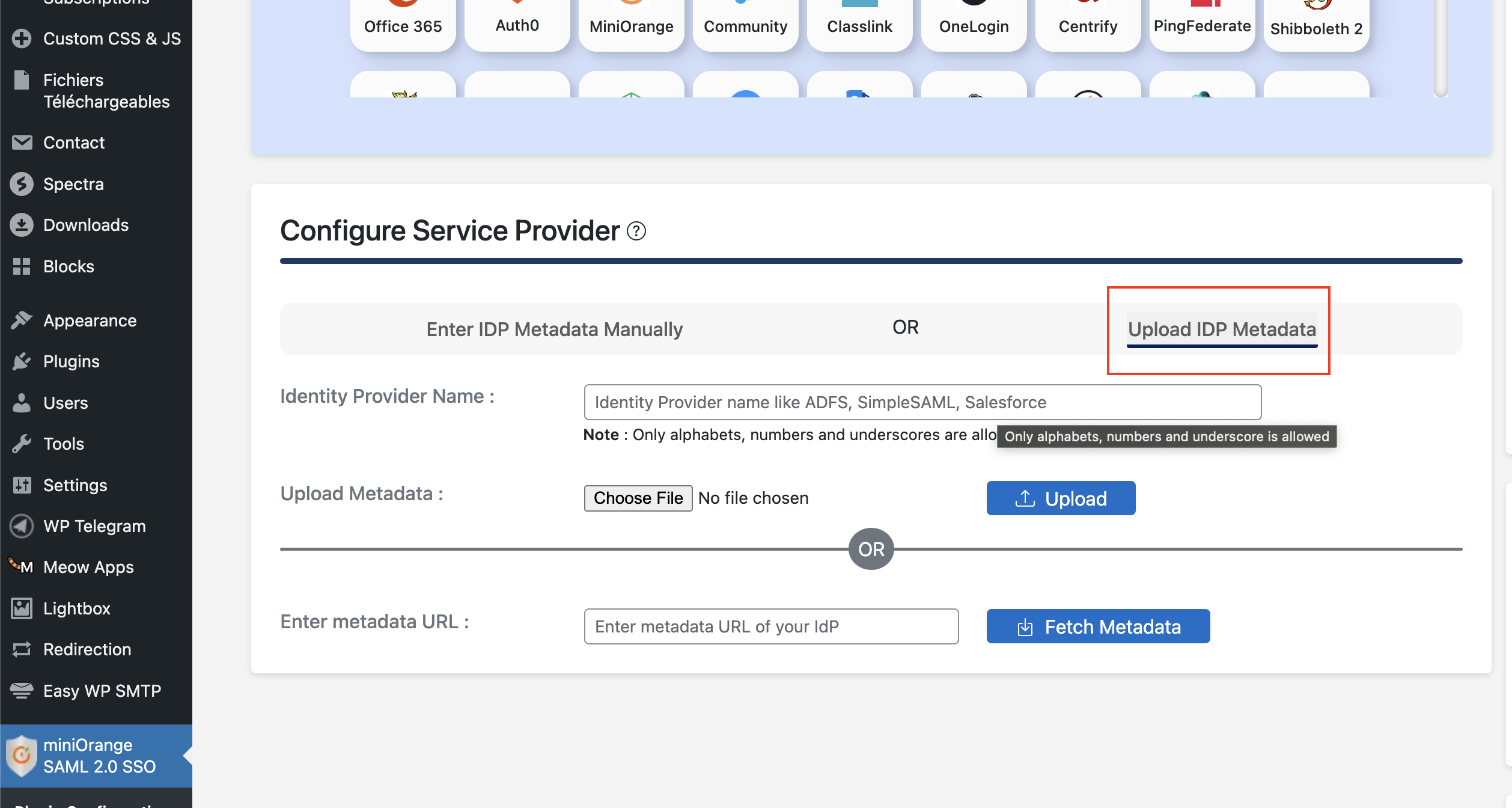Image resolution: width=1512 pixels, height=808 pixels.
Task: Open the Downloads menu item
Action: [x=96, y=225]
